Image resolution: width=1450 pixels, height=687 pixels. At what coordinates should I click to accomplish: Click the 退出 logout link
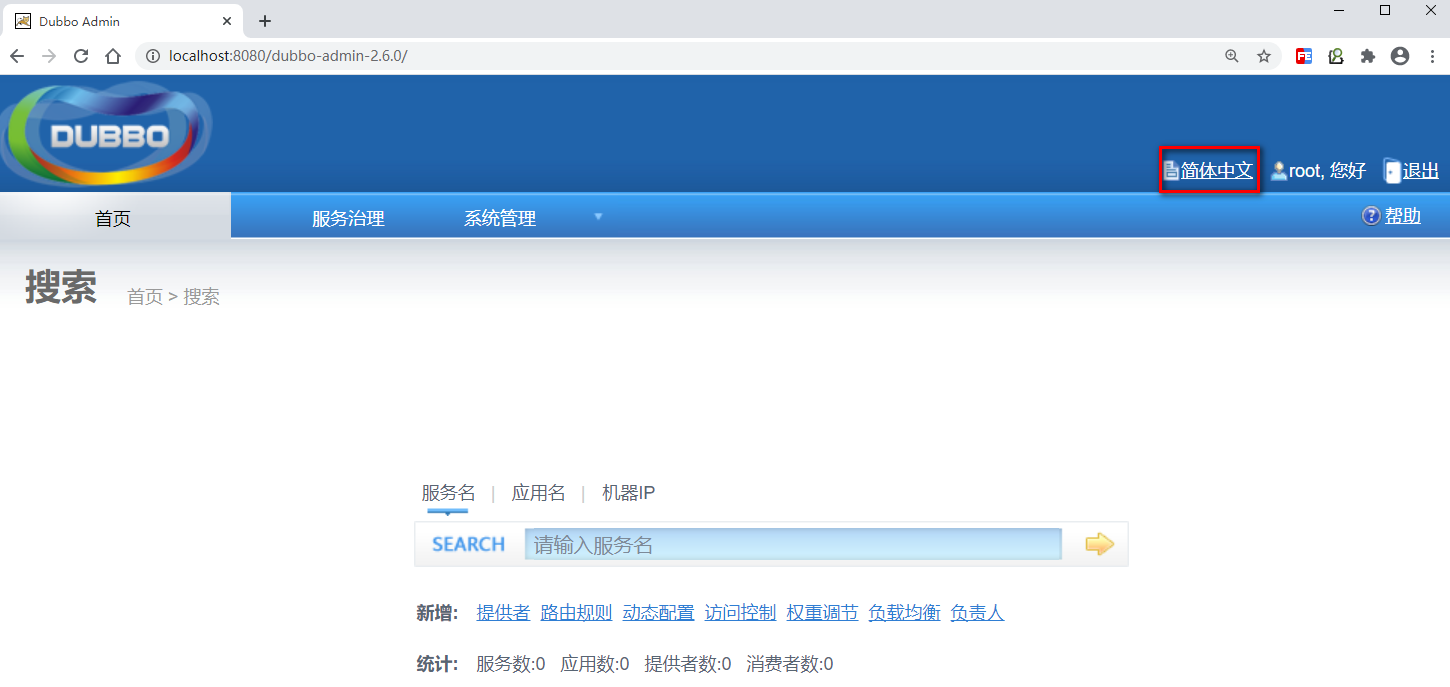[x=1421, y=171]
